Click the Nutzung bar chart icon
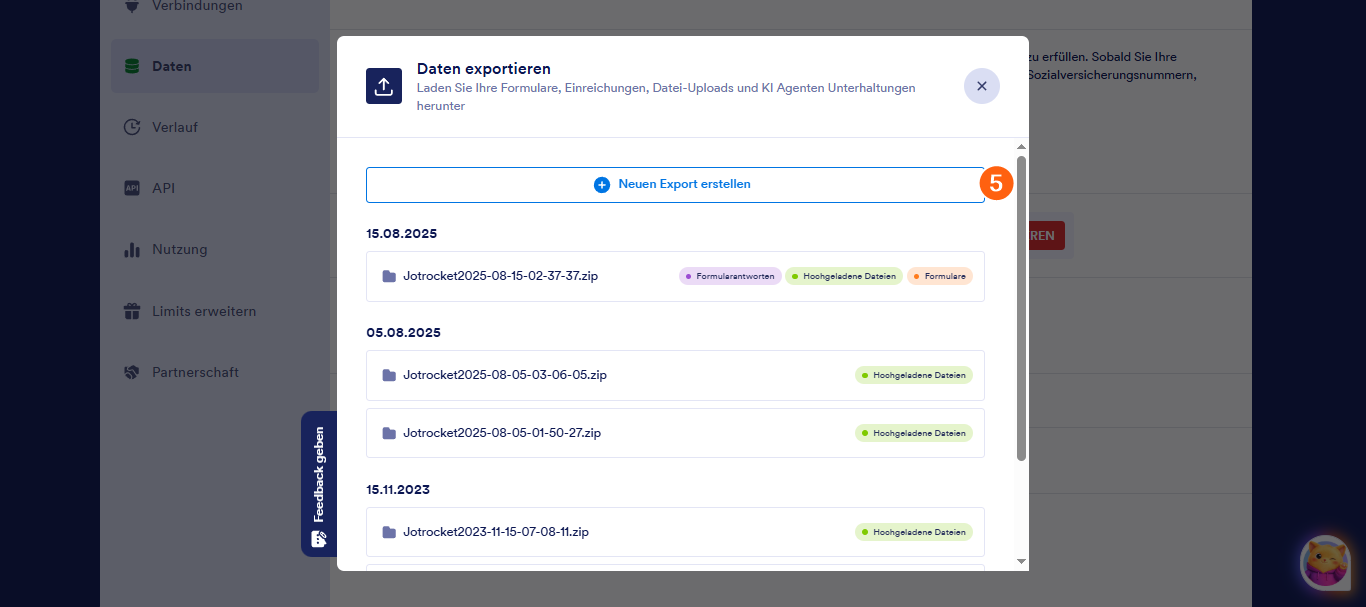This screenshot has width=1366, height=607. click(131, 249)
